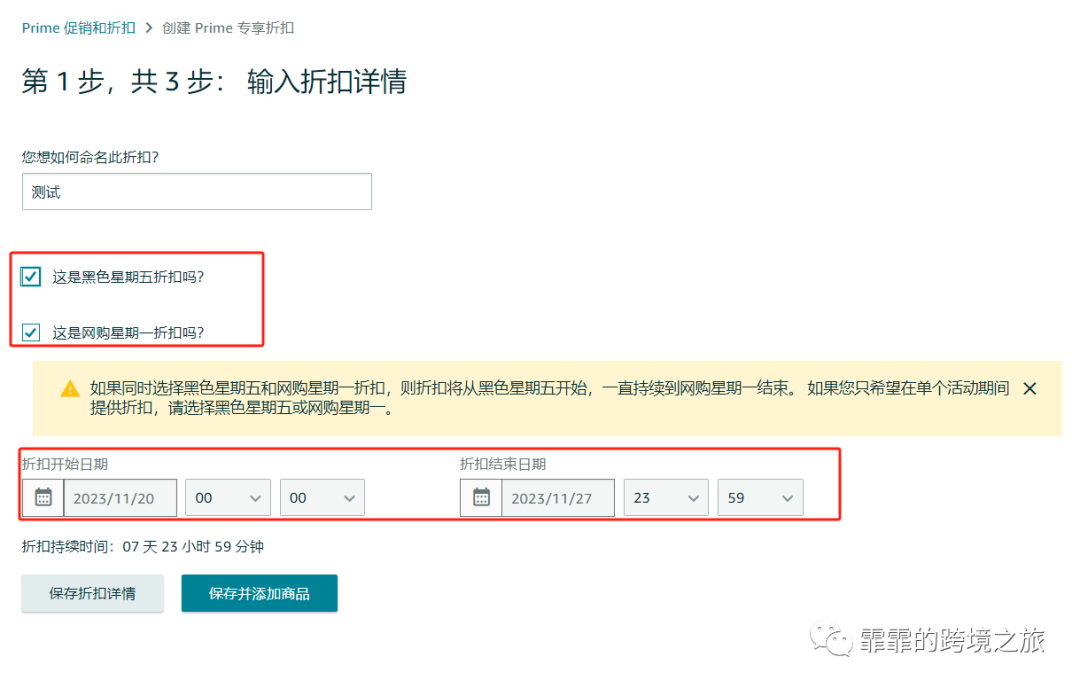Image resolution: width=1080 pixels, height=688 pixels.
Task: Uncheck the 网购星期一折扣 checkbox
Action: (x=30, y=332)
